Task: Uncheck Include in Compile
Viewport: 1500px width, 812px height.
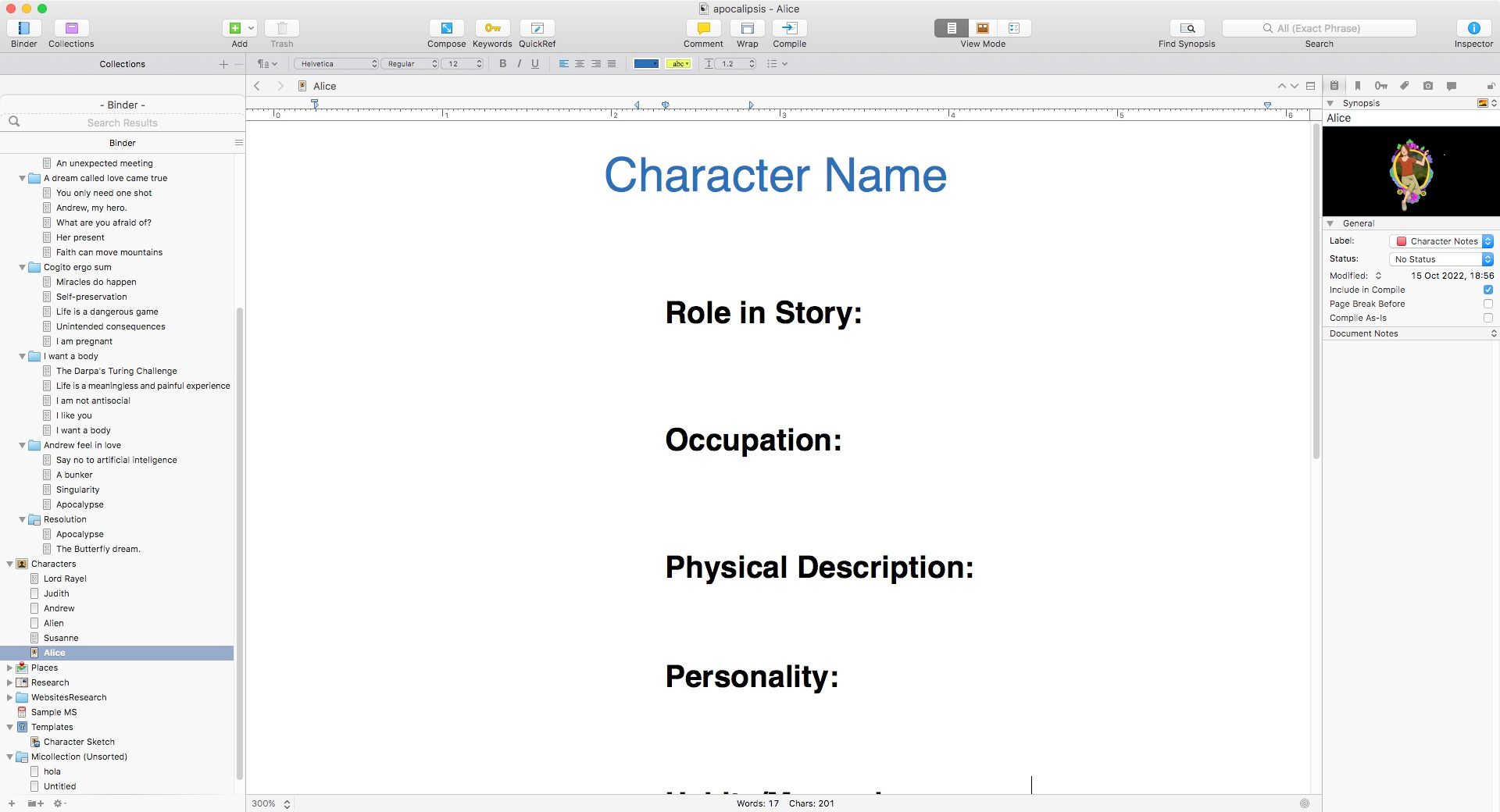Action: (x=1488, y=290)
